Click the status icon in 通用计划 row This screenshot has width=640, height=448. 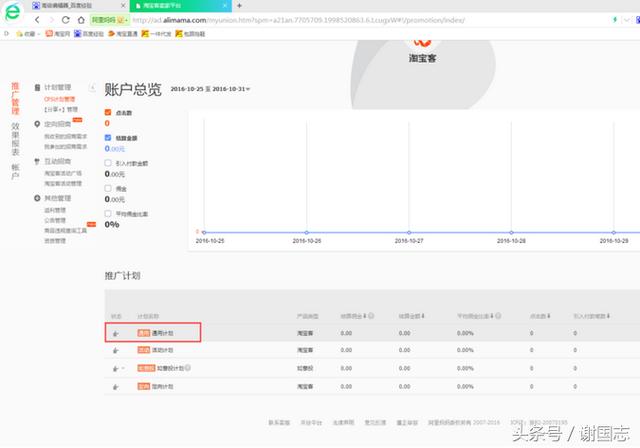tap(116, 333)
